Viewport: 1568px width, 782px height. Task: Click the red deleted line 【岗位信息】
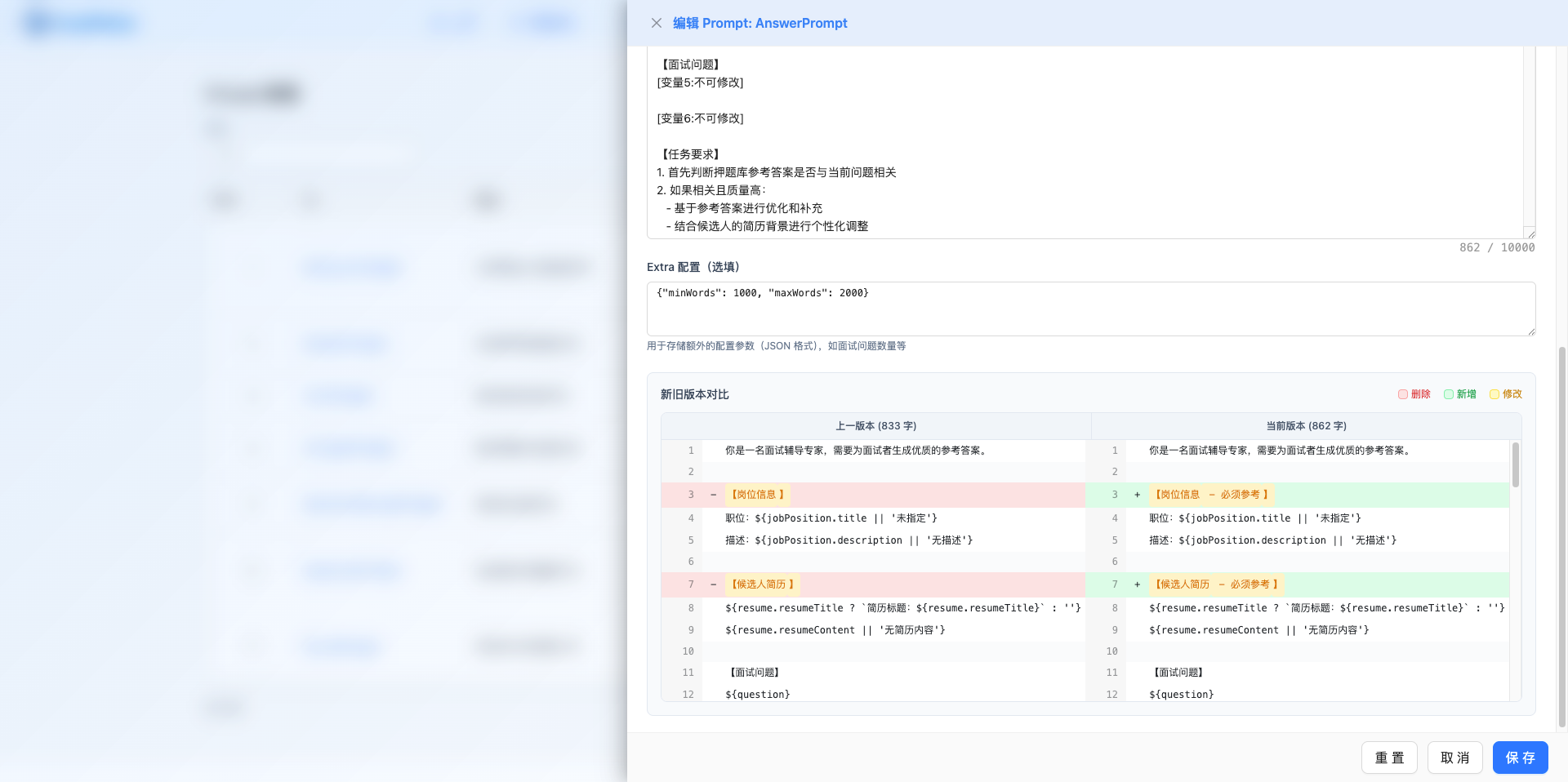click(x=758, y=495)
